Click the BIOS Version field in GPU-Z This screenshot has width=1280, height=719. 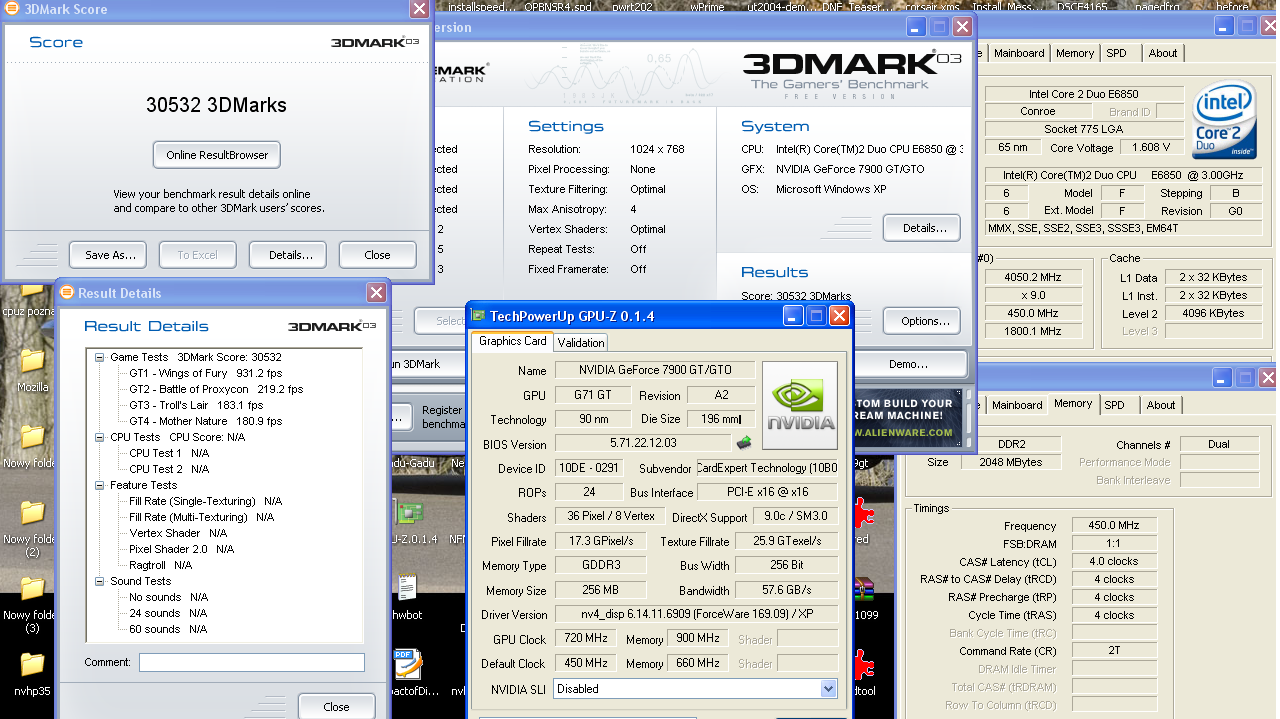pos(643,444)
